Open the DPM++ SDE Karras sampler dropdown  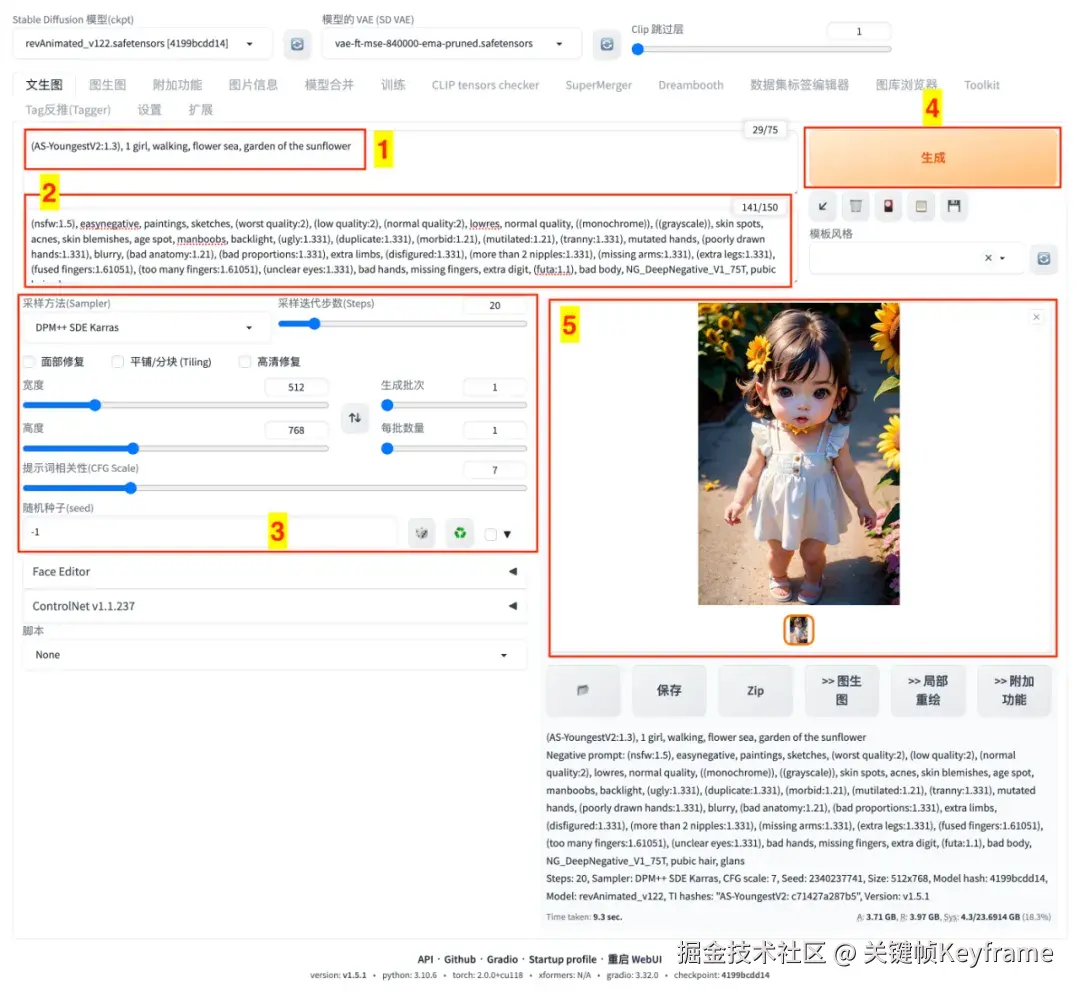pos(145,328)
